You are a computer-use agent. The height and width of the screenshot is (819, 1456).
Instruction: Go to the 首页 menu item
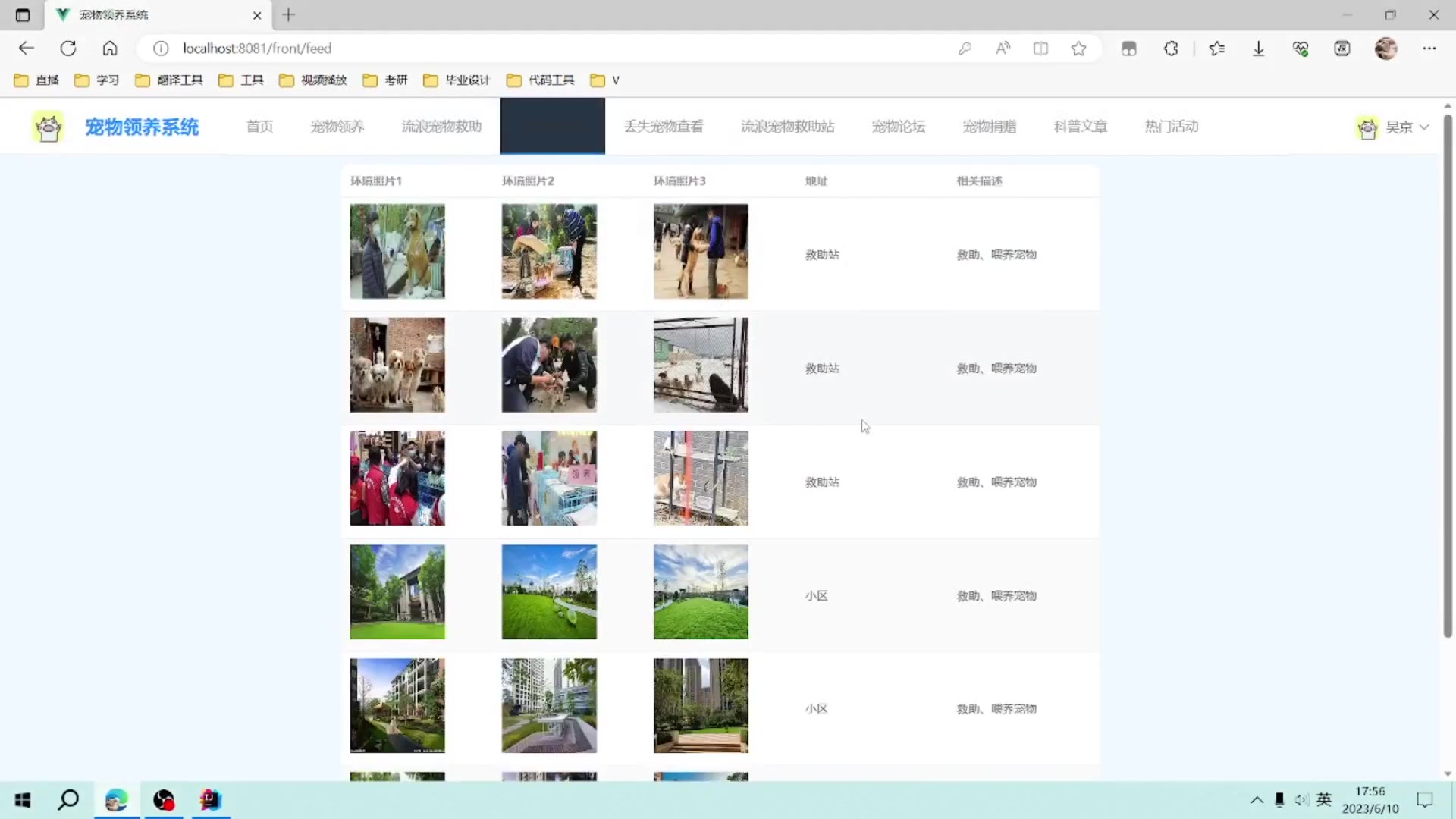(259, 127)
